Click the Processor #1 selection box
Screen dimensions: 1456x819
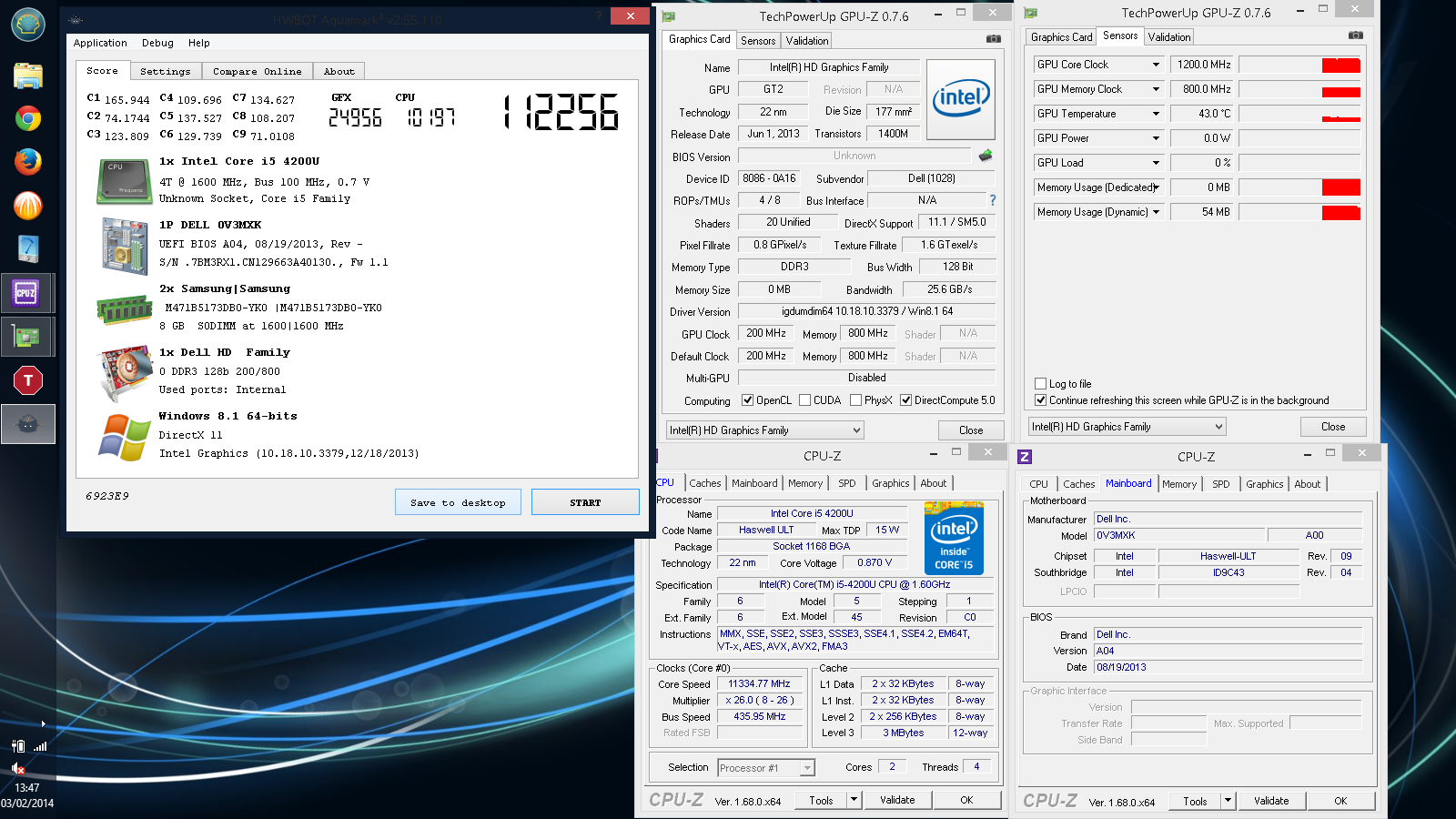click(x=766, y=768)
